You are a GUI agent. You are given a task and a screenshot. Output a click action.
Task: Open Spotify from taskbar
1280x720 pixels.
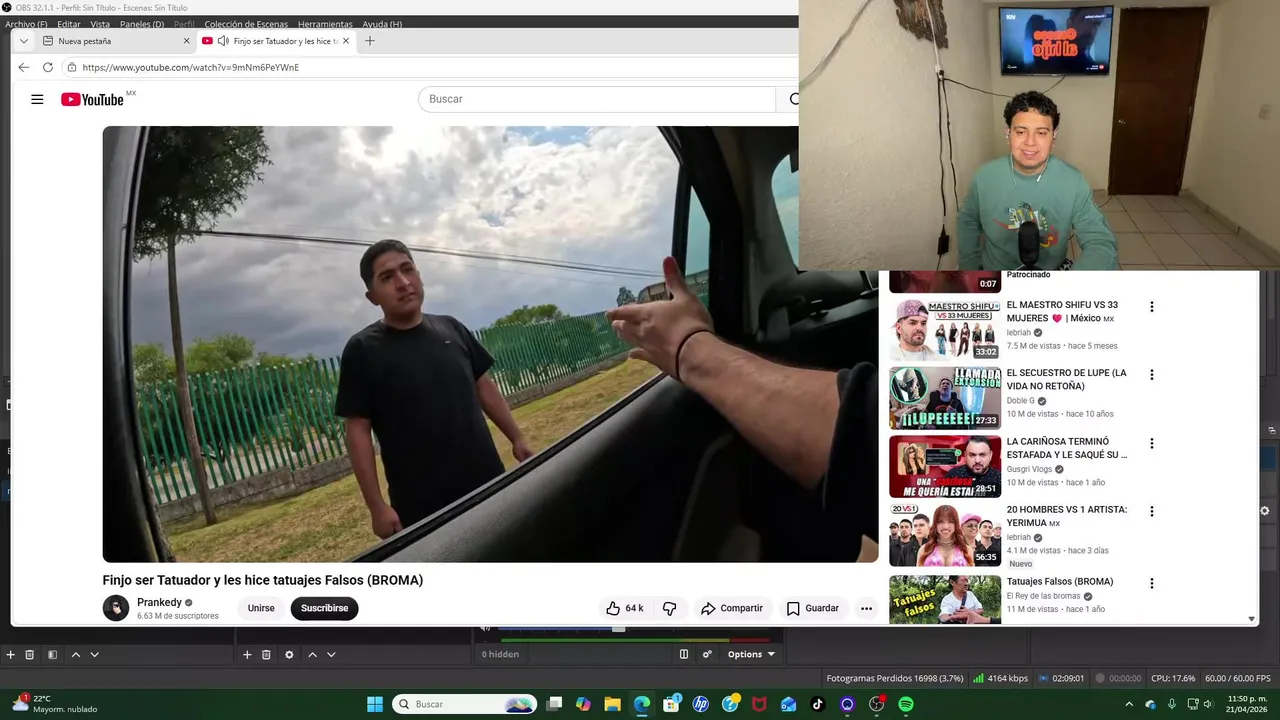coord(906,704)
